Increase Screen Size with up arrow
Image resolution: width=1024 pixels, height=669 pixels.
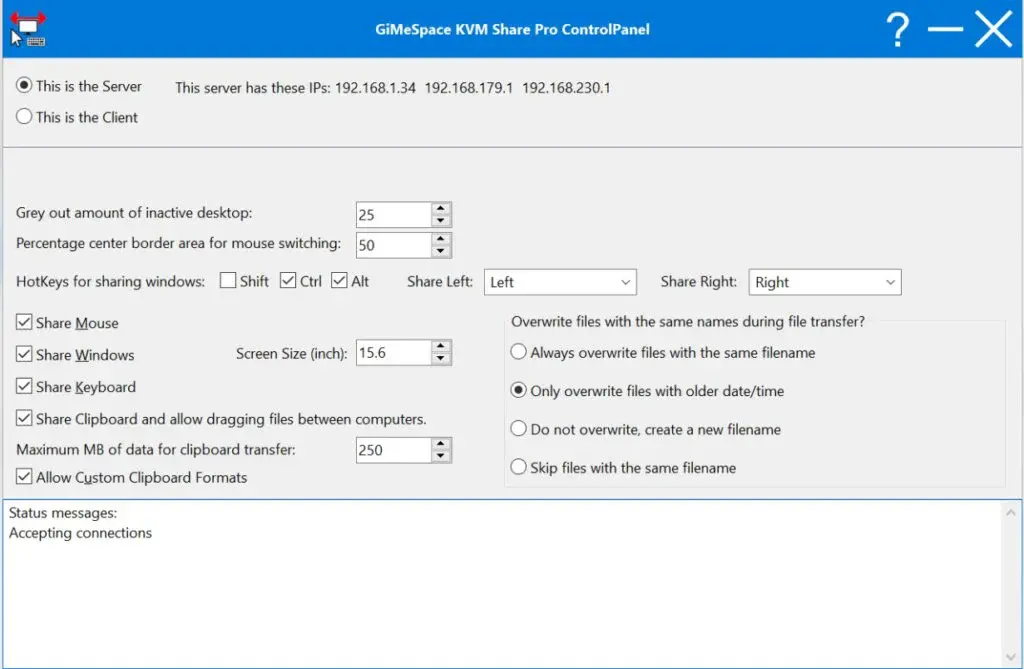point(441,346)
